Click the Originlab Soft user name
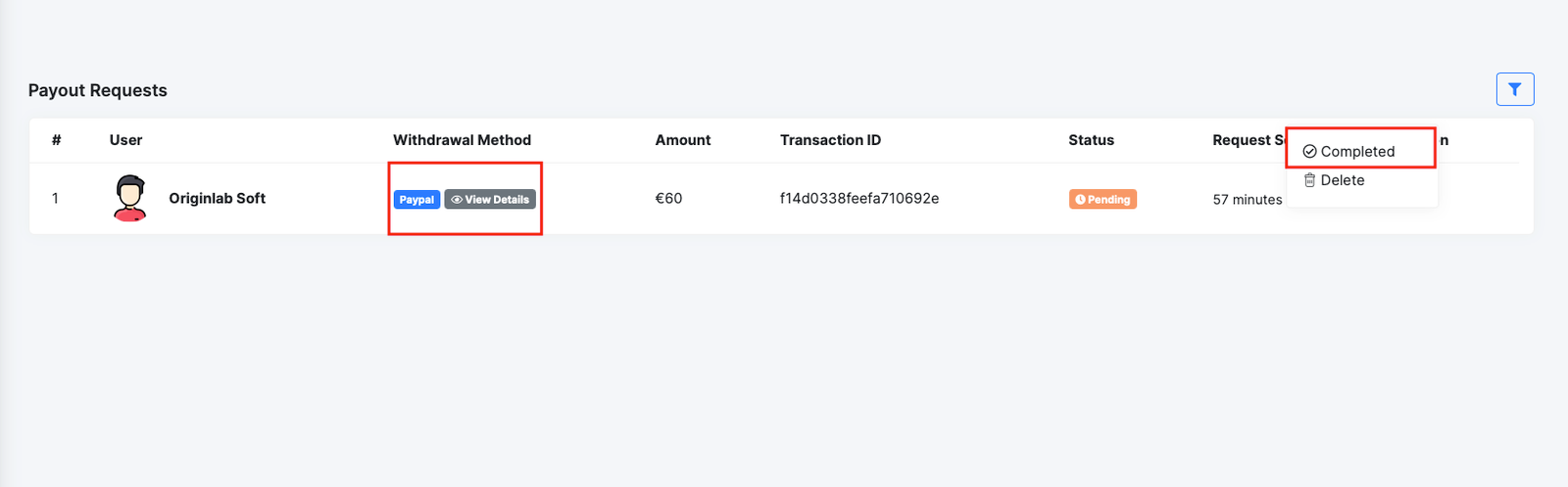This screenshot has height=487, width=1568. pyautogui.click(x=217, y=198)
